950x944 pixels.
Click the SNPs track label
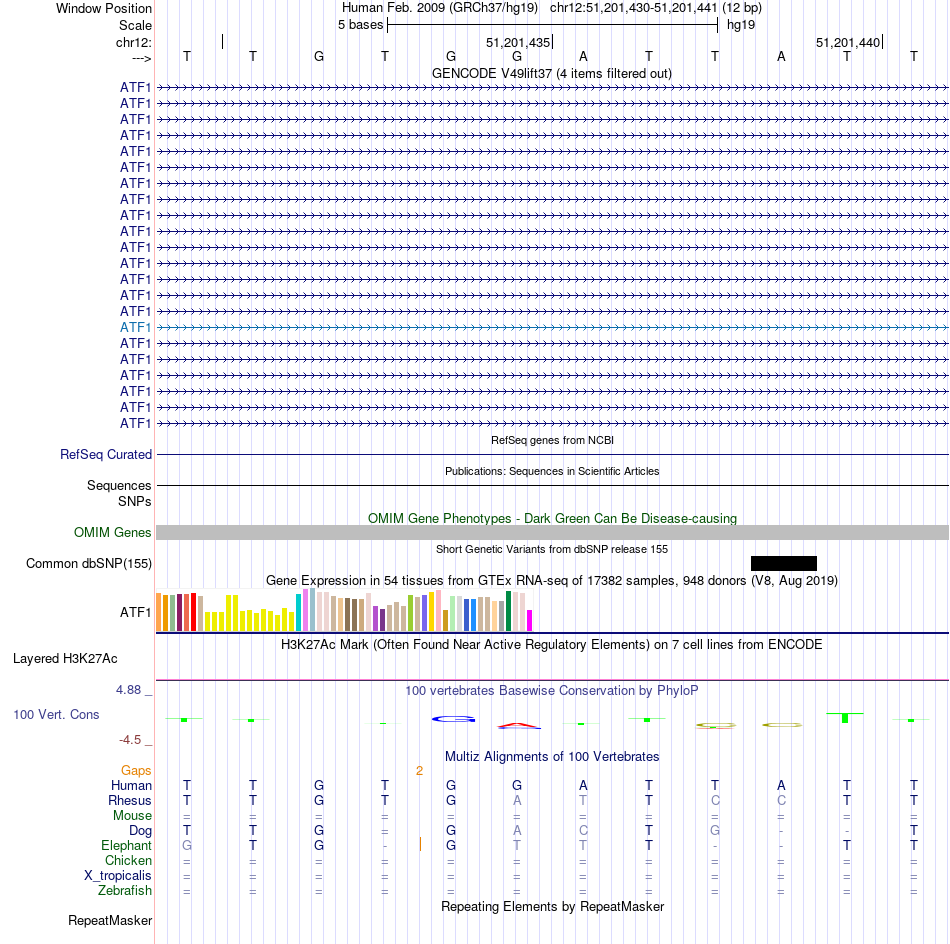pos(135,502)
